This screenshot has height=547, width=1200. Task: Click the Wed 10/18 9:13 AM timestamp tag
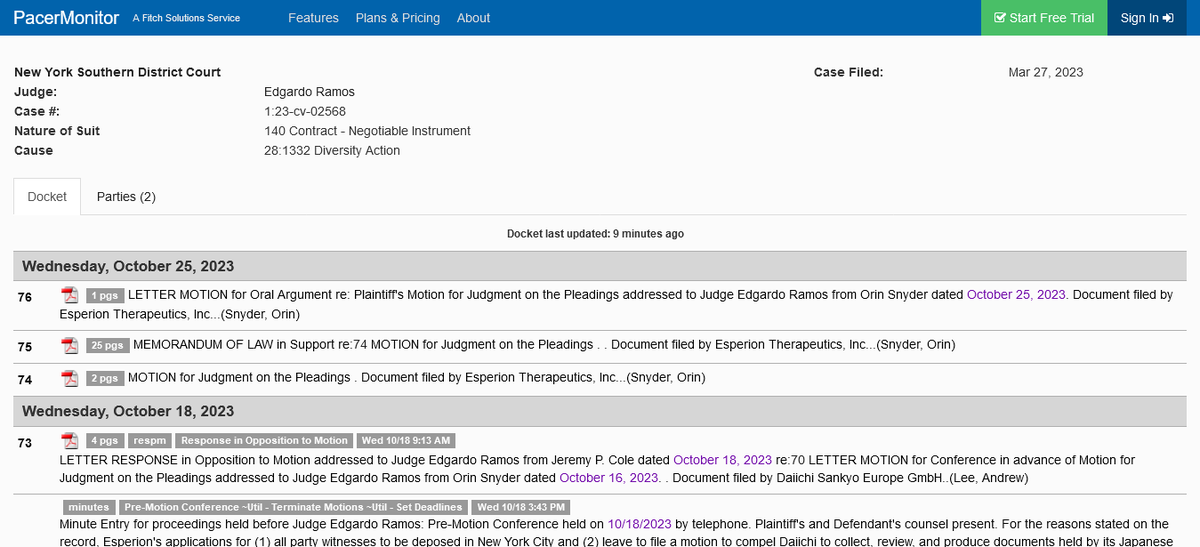(407, 441)
